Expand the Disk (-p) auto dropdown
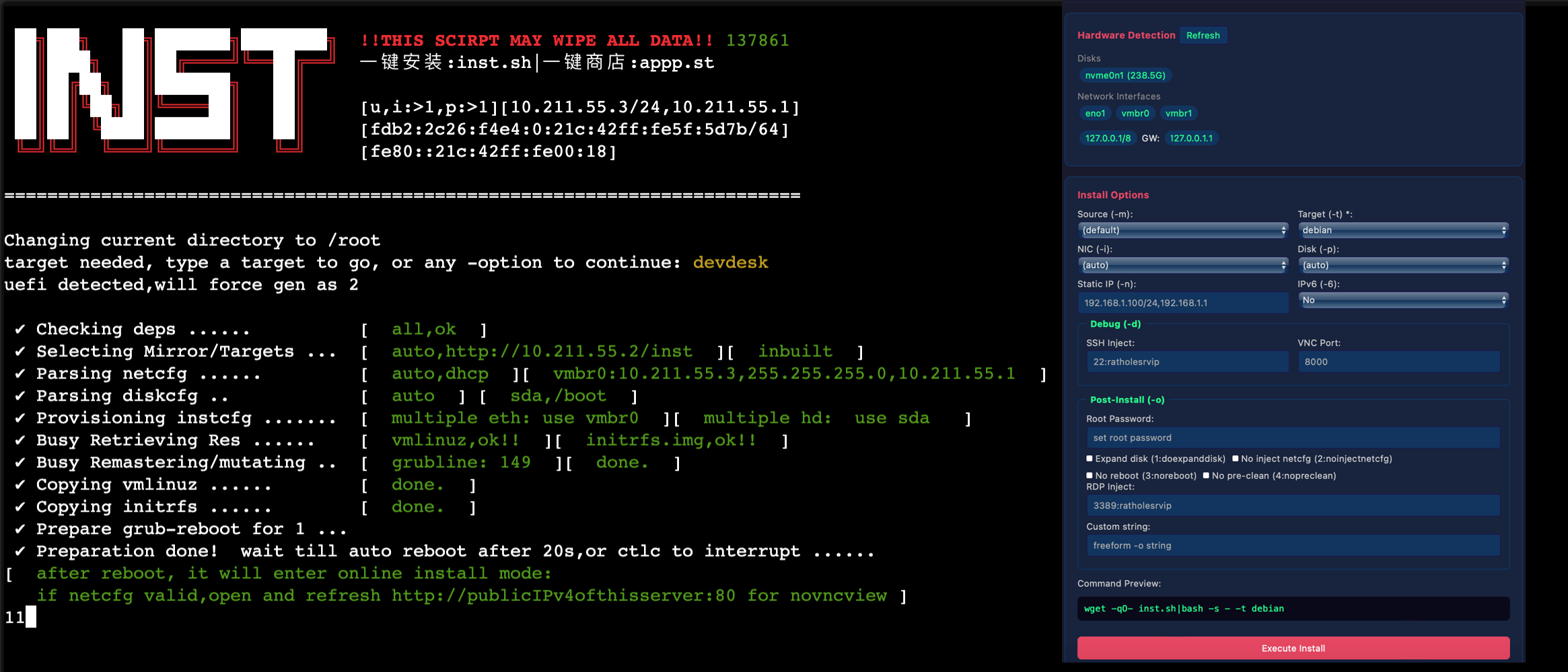 (x=1403, y=265)
